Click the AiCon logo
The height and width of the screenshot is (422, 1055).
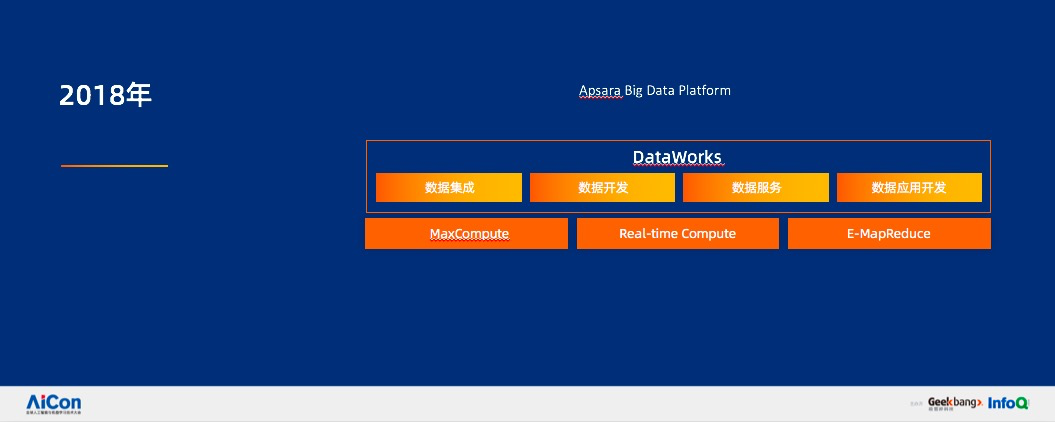coord(54,404)
